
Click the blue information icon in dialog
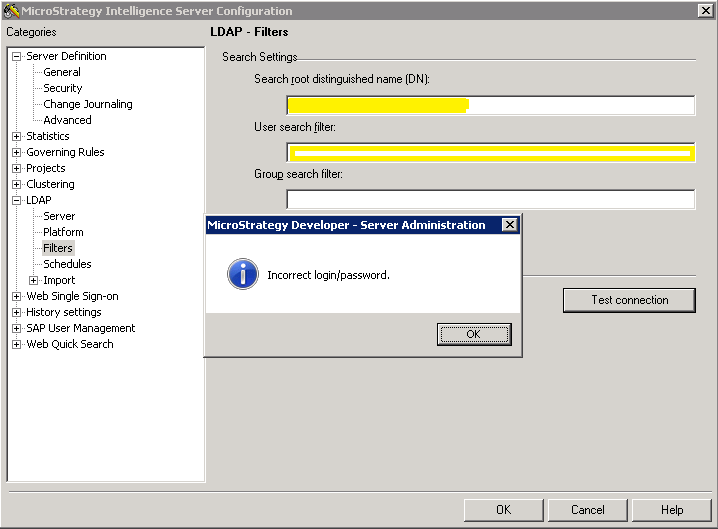coord(242,274)
